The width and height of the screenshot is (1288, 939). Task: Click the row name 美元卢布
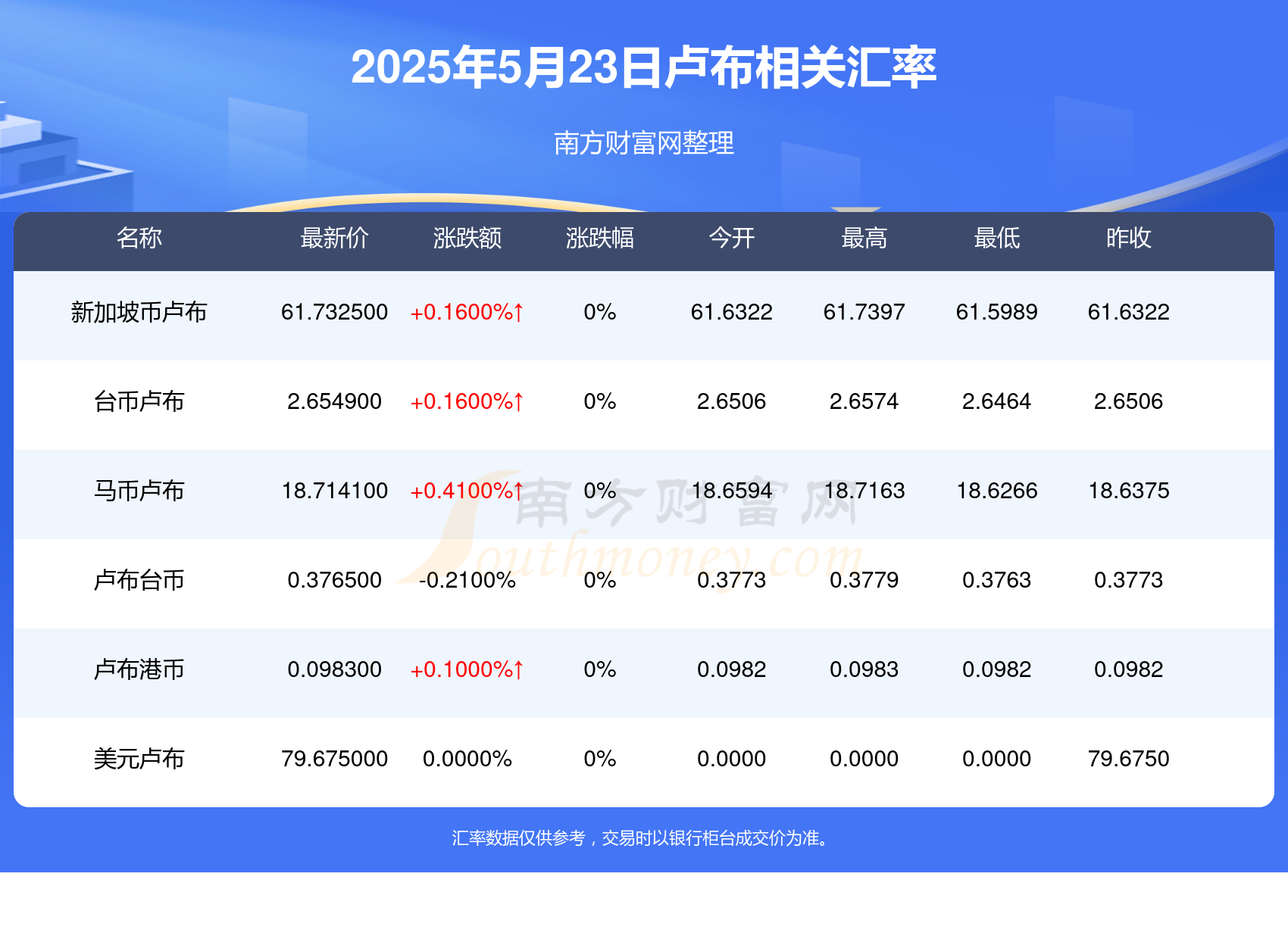click(139, 759)
